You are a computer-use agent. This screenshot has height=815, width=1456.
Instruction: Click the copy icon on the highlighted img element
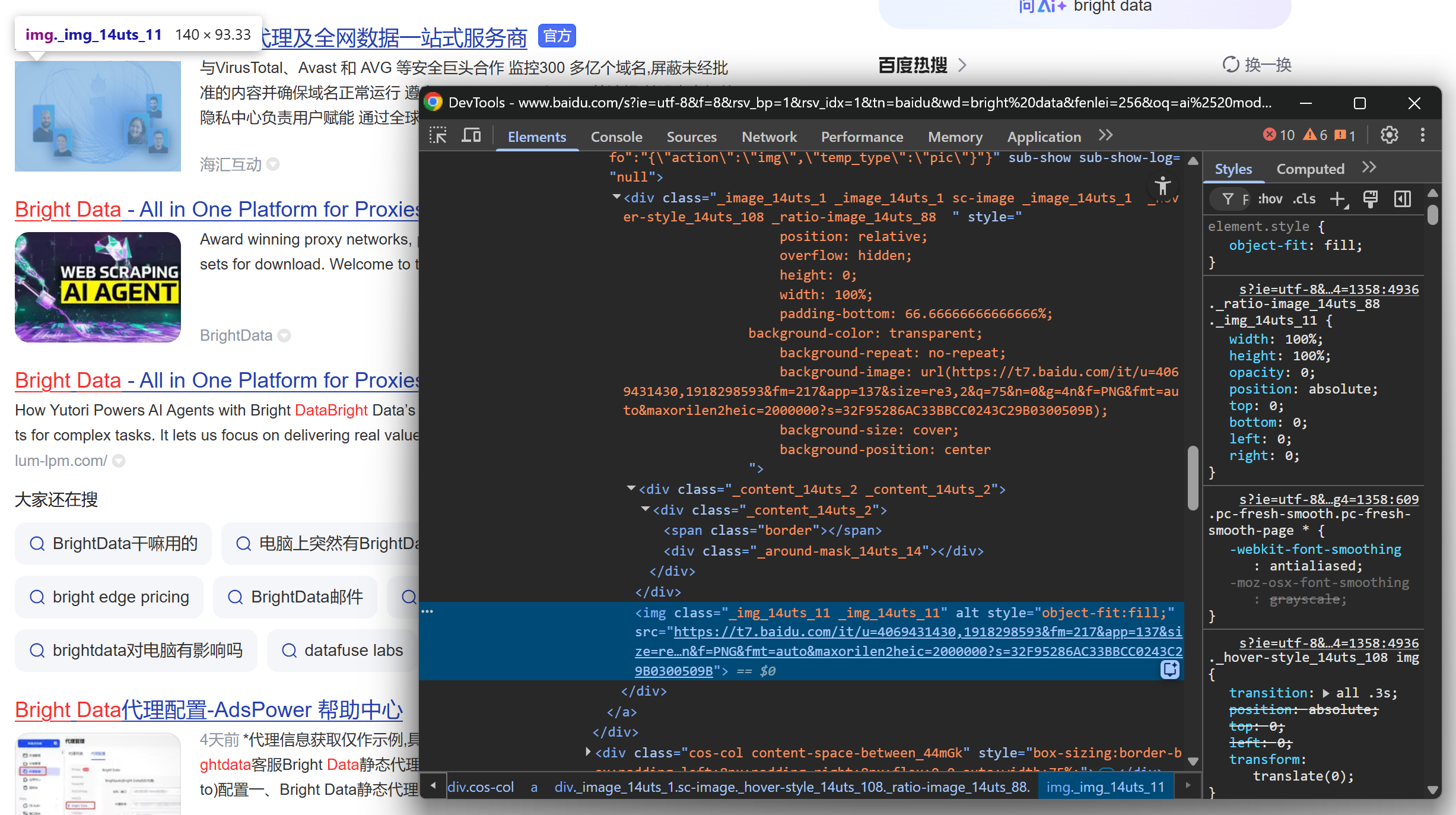coord(1169,670)
